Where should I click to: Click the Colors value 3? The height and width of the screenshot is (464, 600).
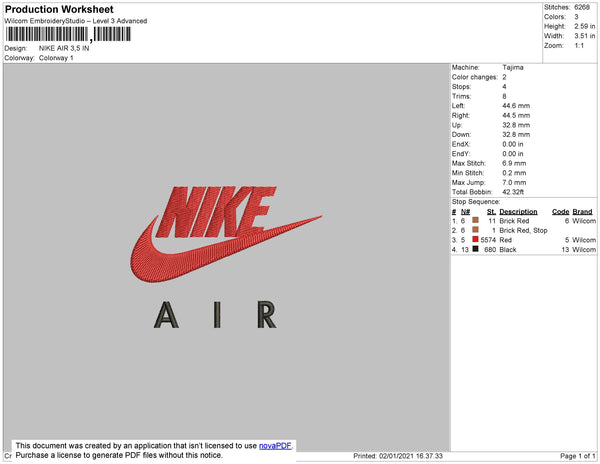tap(576, 17)
